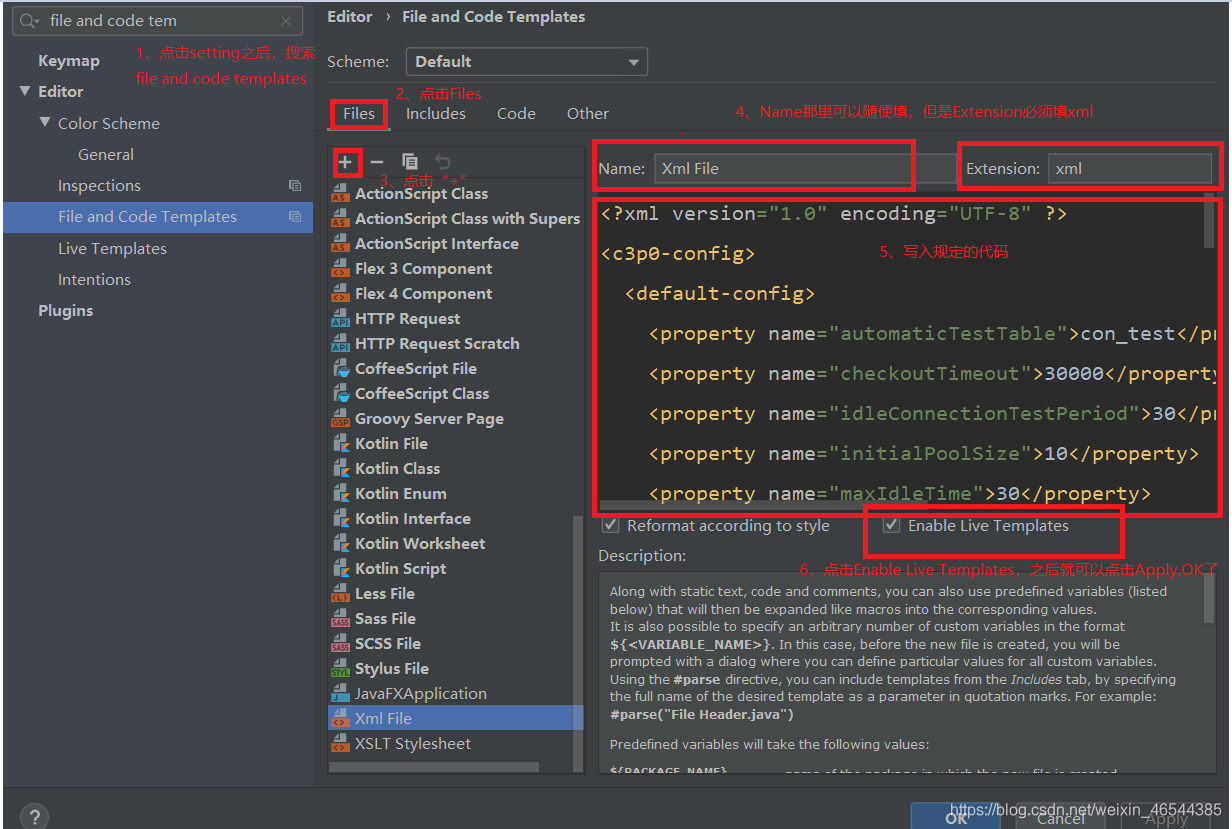Viewport: 1232px width, 829px height.
Task: Click the XSLT Stylesheet icon
Action: 340,744
